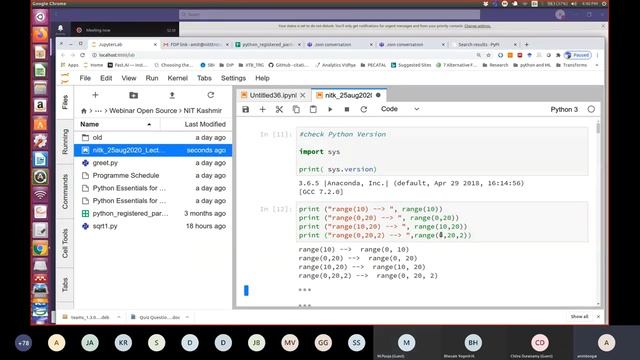Switch to JupyterLab browser tab

pyautogui.click(x=124, y=44)
